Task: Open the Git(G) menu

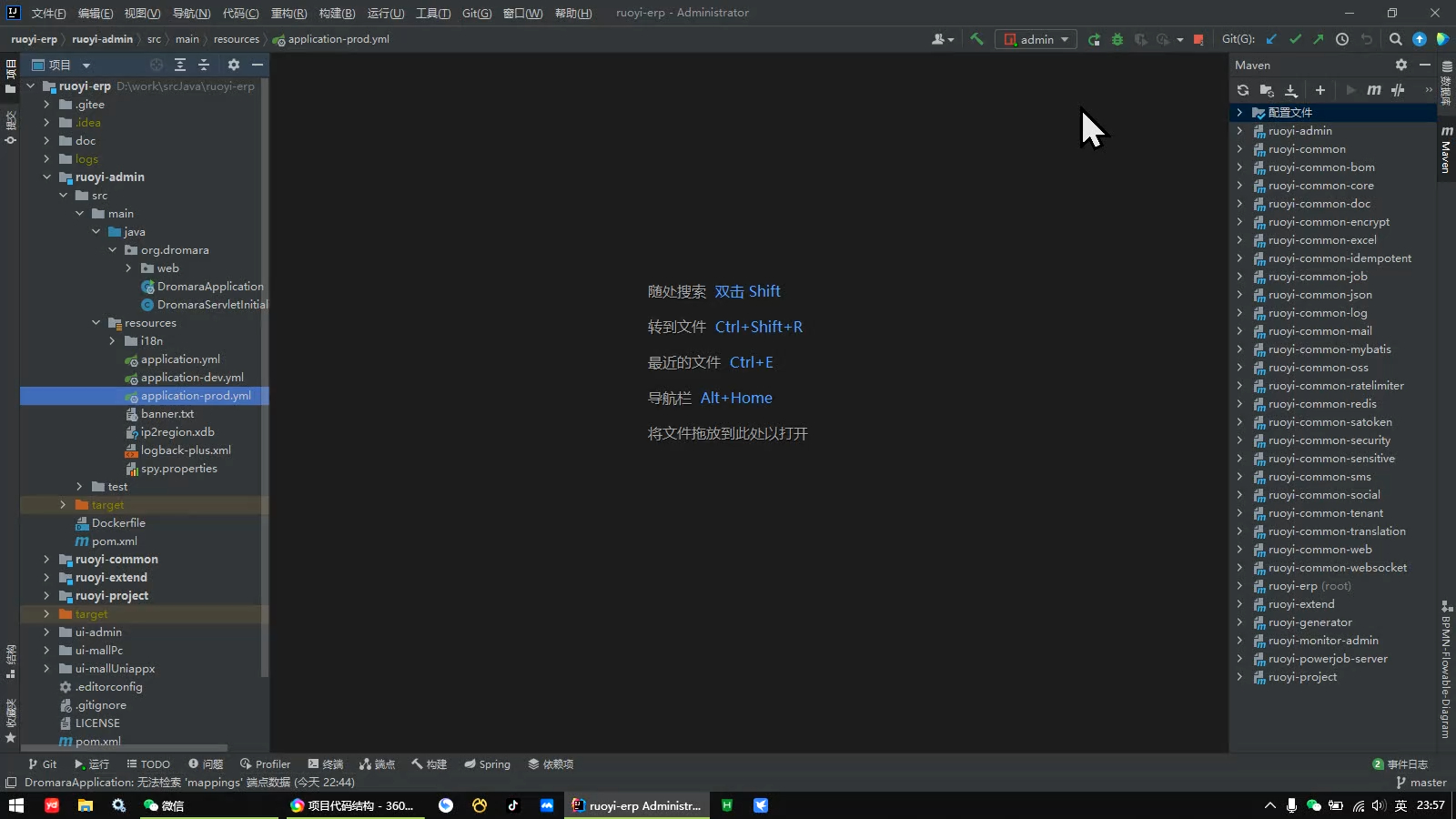Action: pyautogui.click(x=476, y=13)
